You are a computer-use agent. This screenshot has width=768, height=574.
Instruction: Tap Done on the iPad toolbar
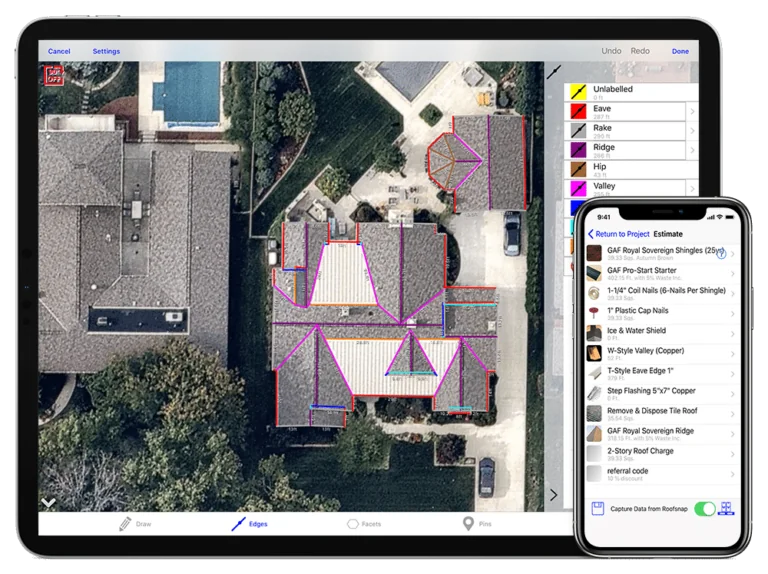click(680, 51)
